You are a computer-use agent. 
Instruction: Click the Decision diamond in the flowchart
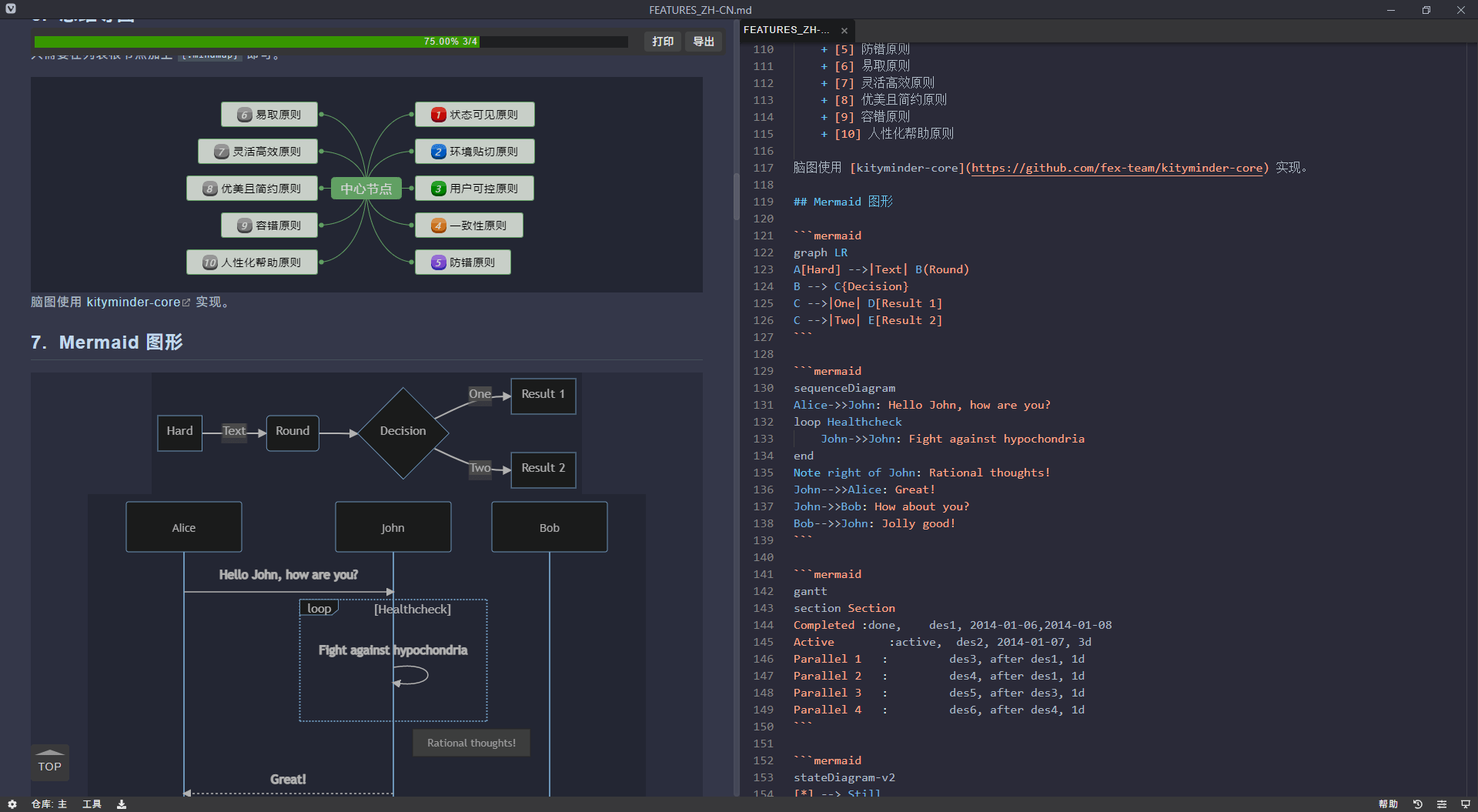403,432
